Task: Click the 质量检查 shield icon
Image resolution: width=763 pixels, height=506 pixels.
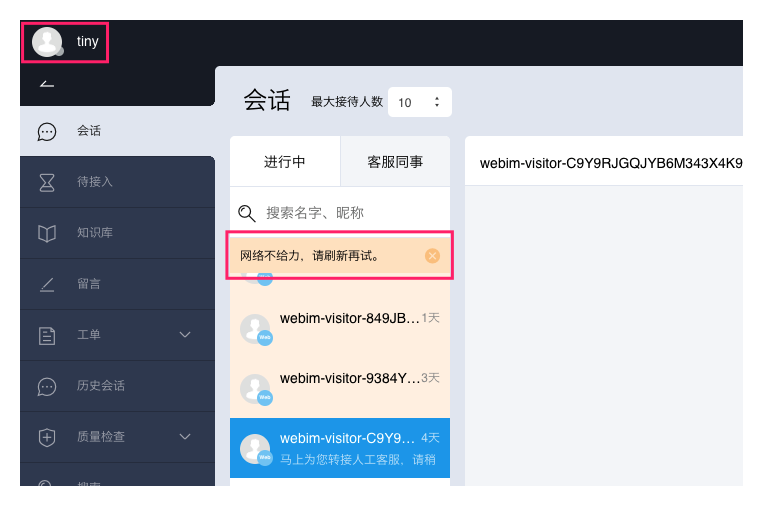Action: point(47,437)
